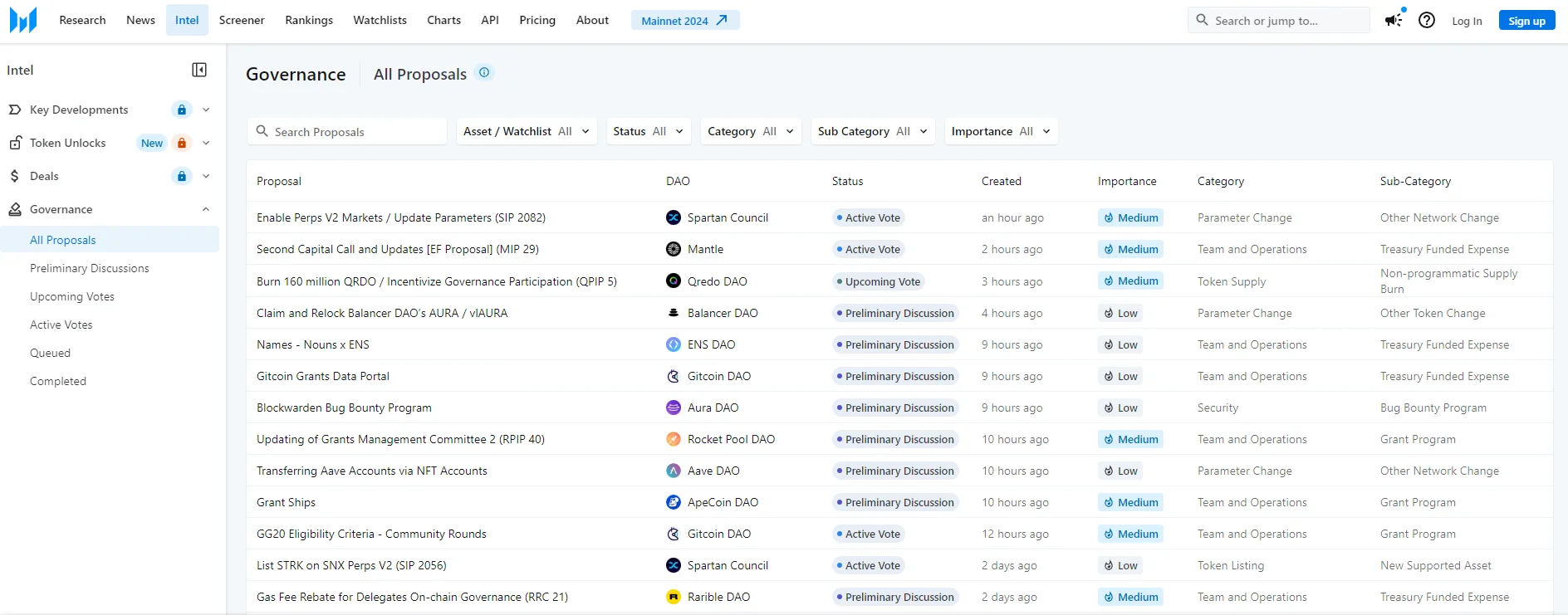
Task: Click the All Proposals info icon
Action: (484, 73)
